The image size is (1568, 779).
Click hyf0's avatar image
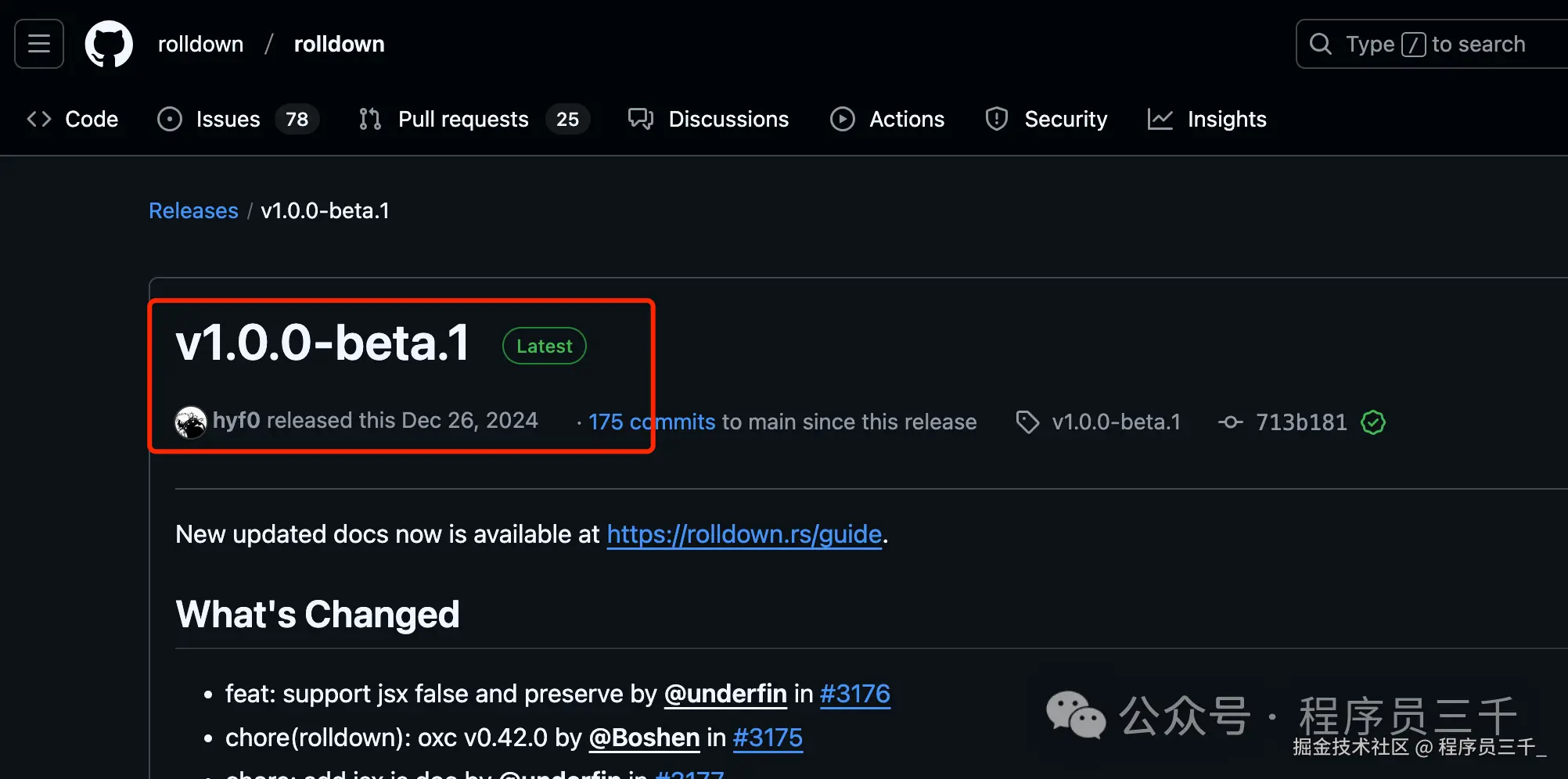tap(190, 422)
